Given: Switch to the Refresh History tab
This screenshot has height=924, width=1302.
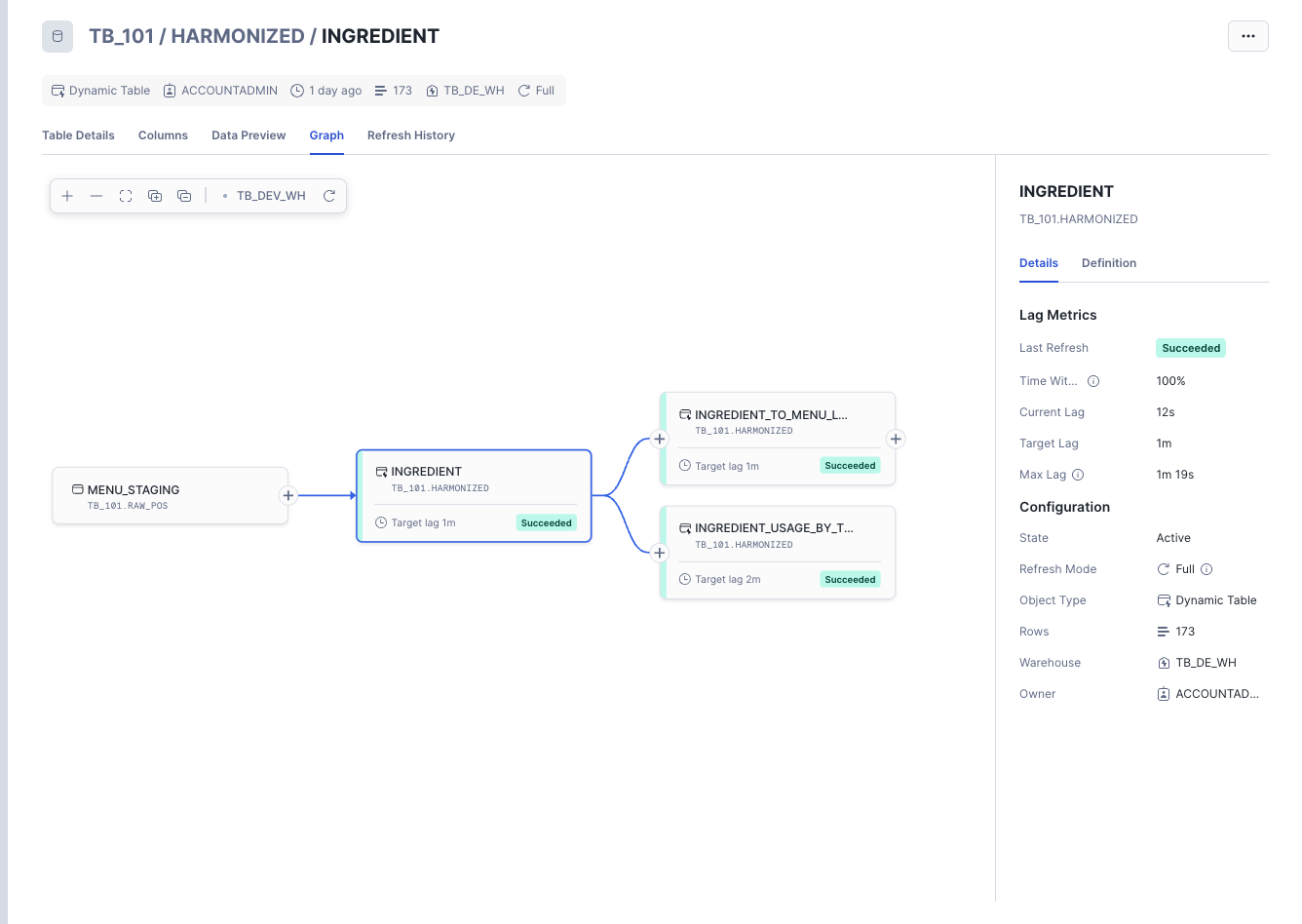Looking at the screenshot, I should pyautogui.click(x=410, y=135).
